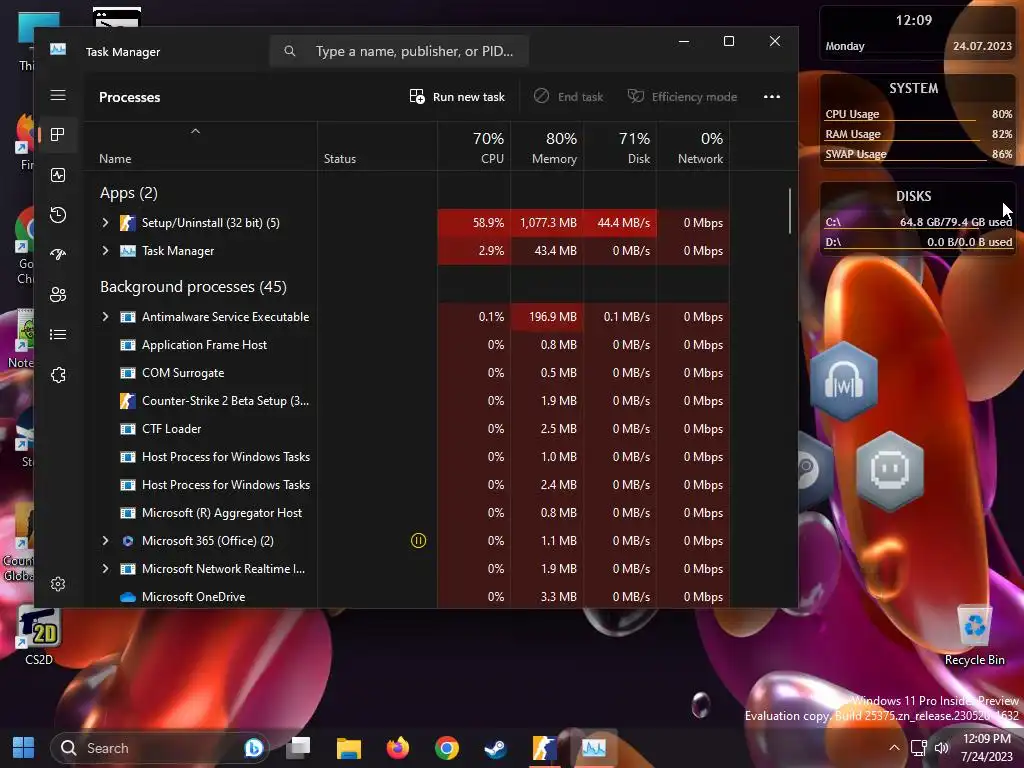Expand Microsoft Network Realtime process group

point(105,569)
